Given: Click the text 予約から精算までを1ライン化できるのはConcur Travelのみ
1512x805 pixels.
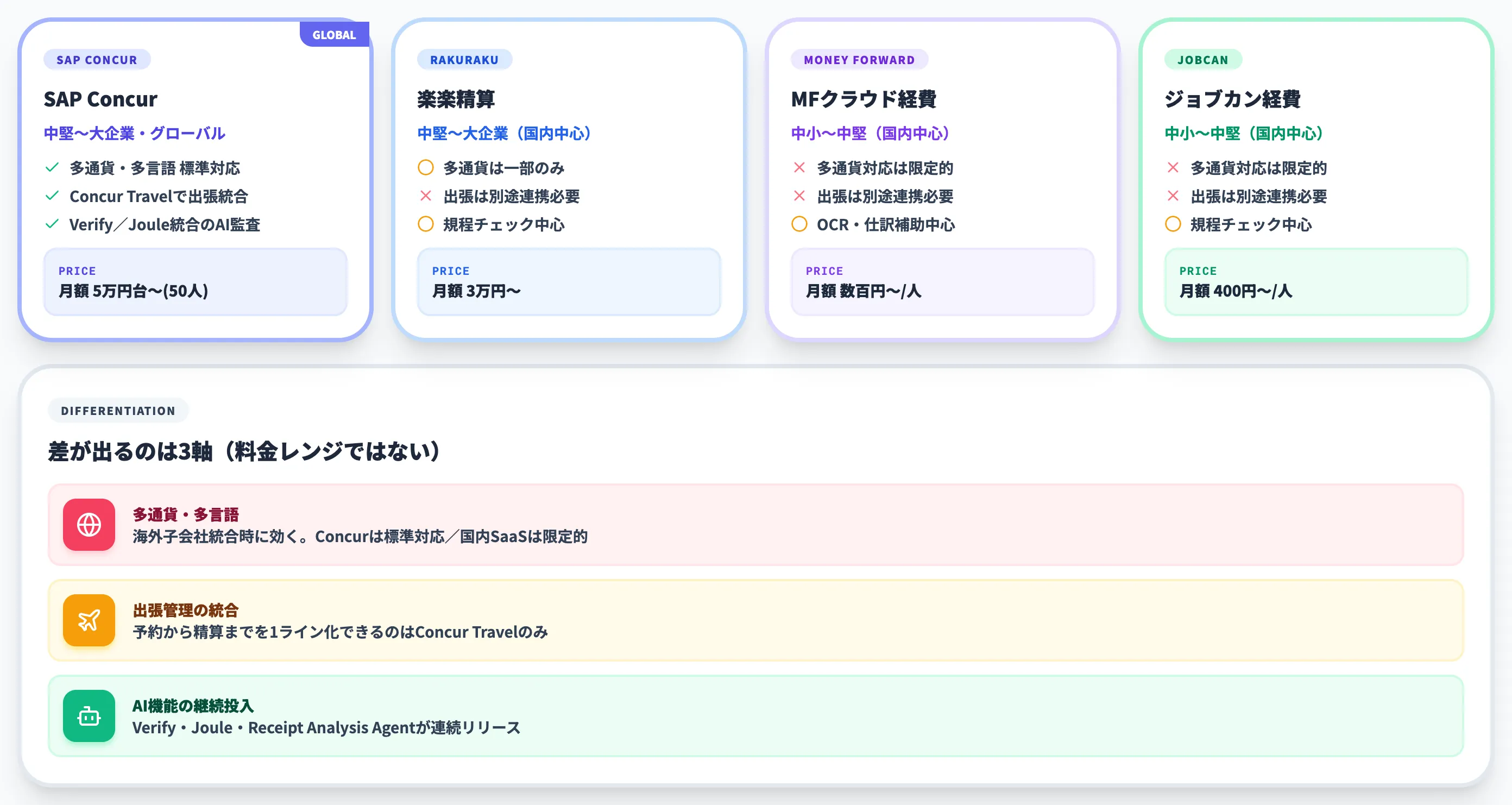Looking at the screenshot, I should (341, 632).
